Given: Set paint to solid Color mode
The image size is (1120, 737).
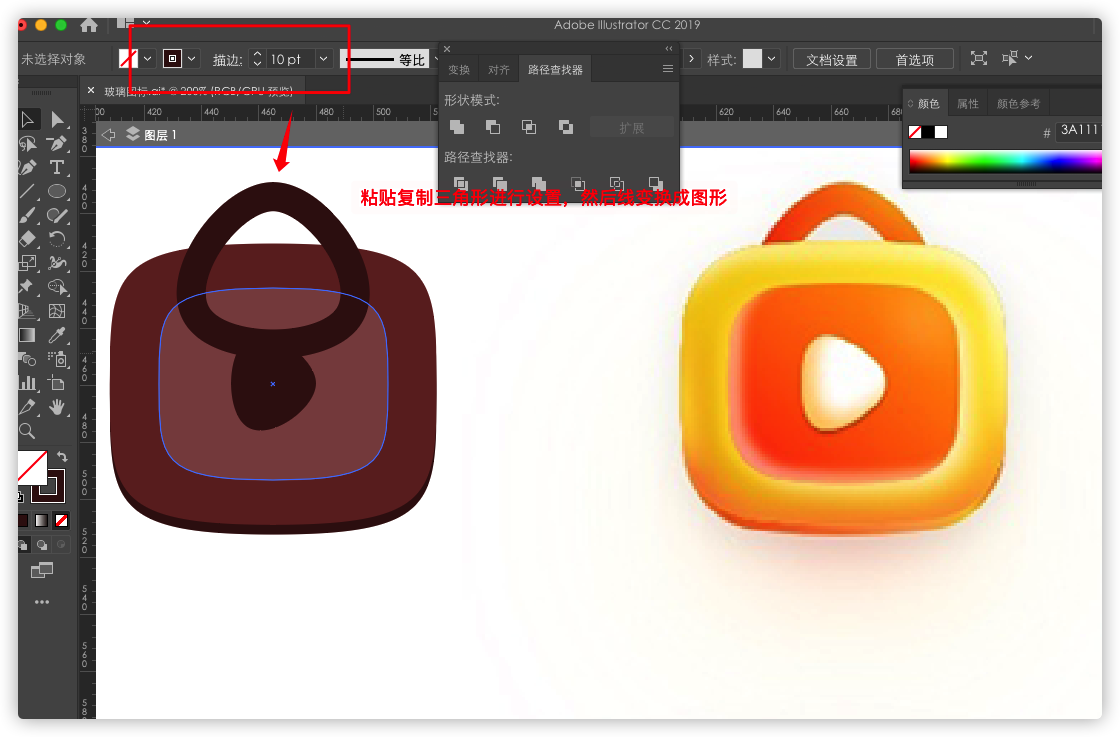Looking at the screenshot, I should click(23, 521).
